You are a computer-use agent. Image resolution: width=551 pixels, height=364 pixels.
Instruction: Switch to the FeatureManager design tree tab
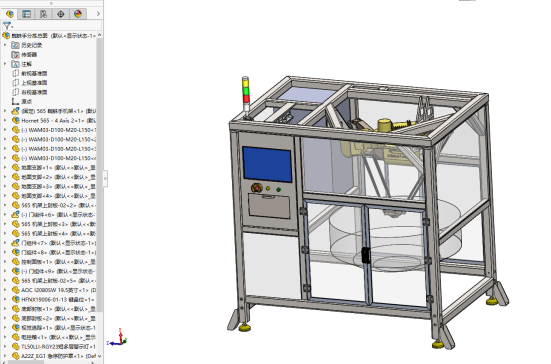[x=9, y=14]
